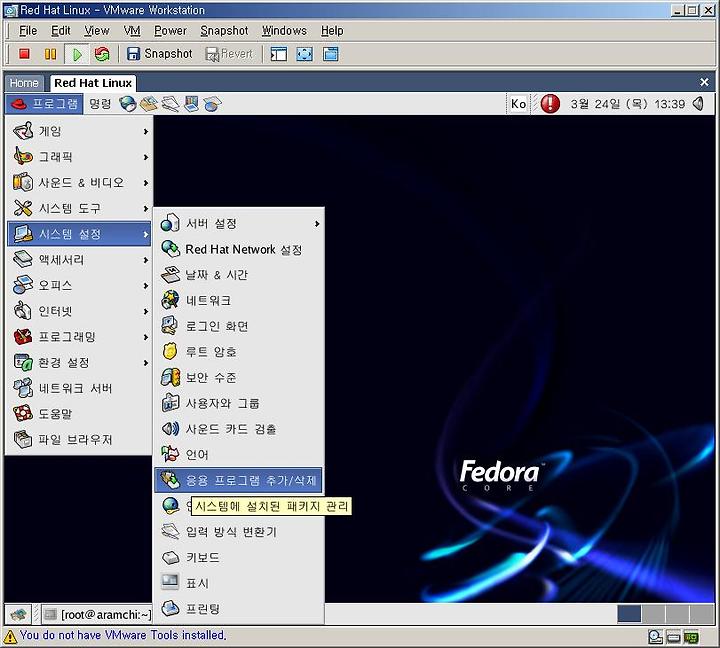Click the volume speaker icon

click(698, 104)
